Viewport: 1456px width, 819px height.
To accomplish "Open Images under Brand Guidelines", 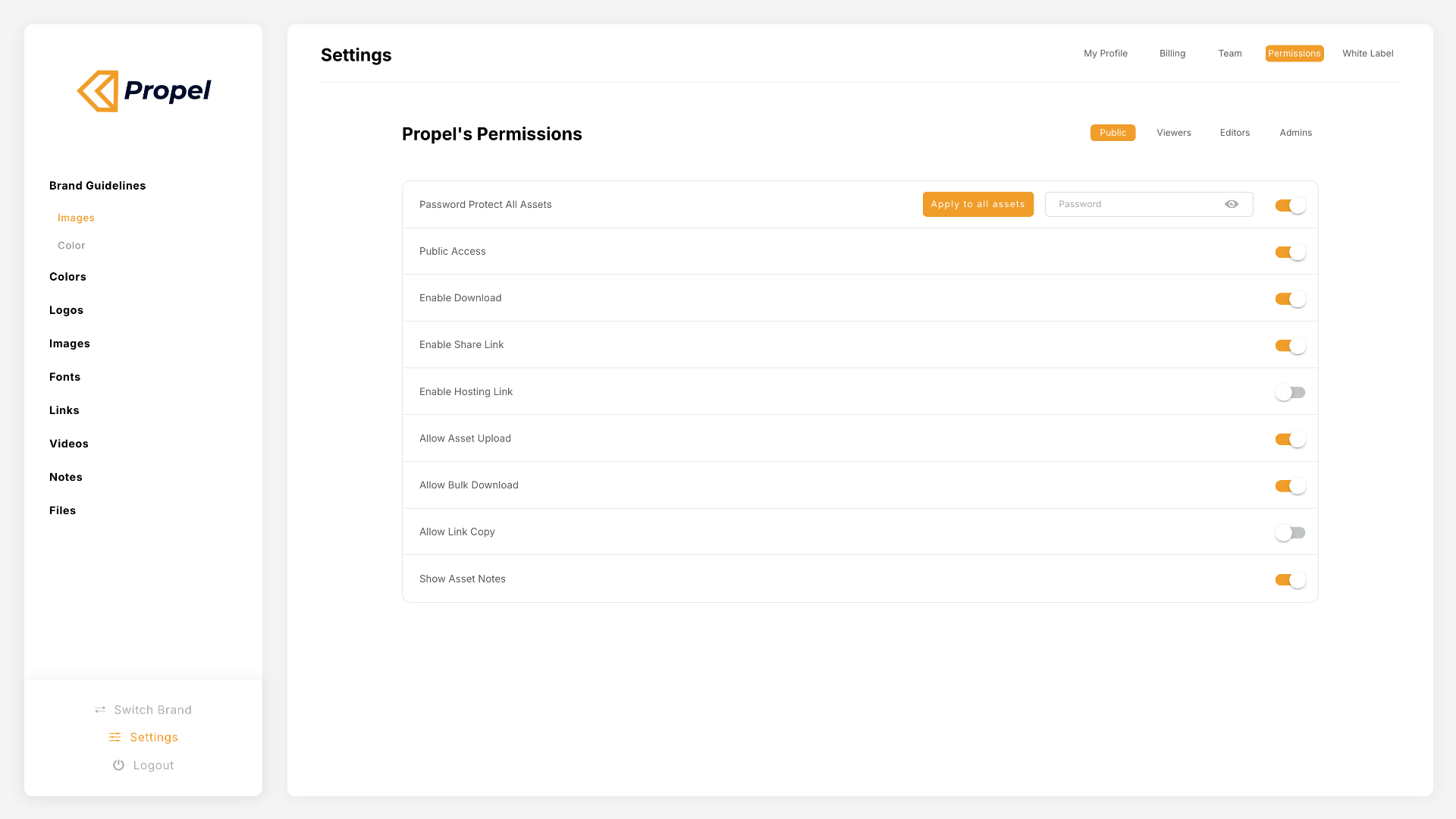I will click(76, 218).
